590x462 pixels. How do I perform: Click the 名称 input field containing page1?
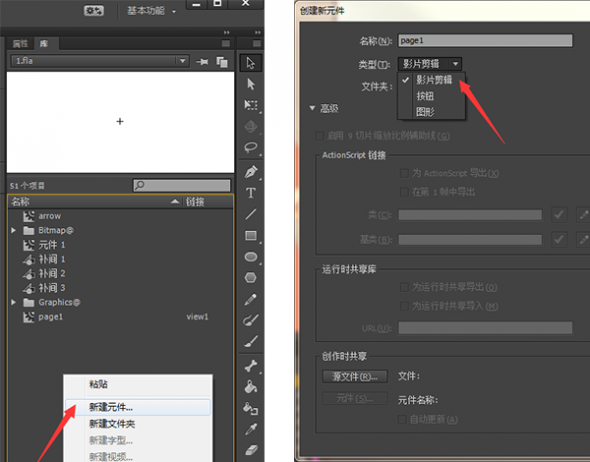[x=485, y=41]
